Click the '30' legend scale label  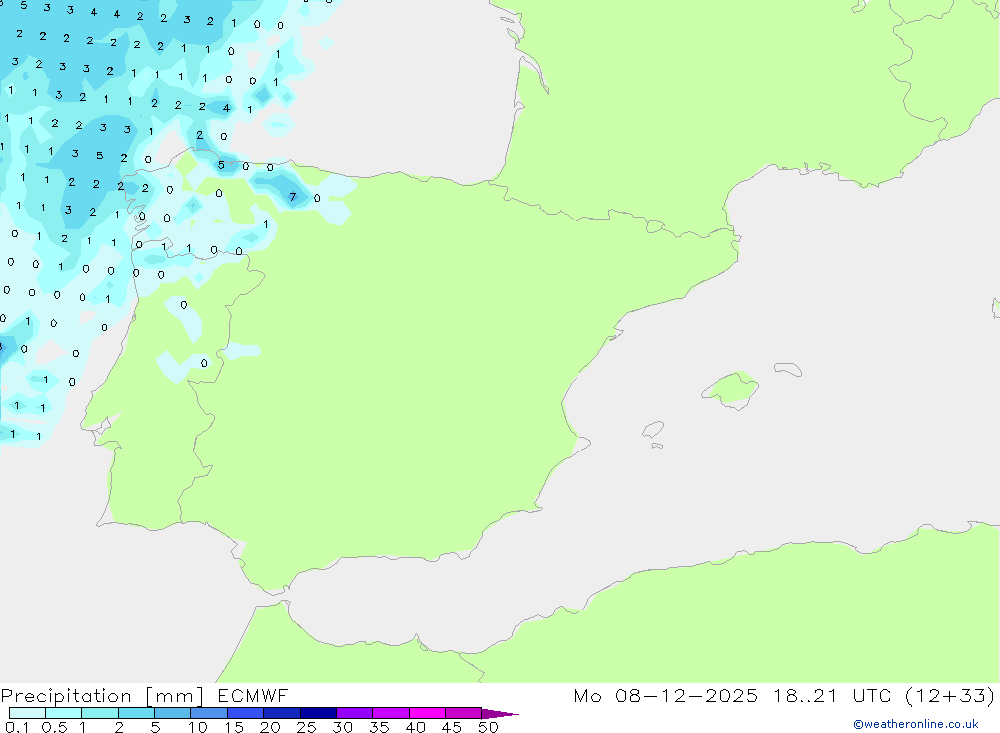[342, 727]
